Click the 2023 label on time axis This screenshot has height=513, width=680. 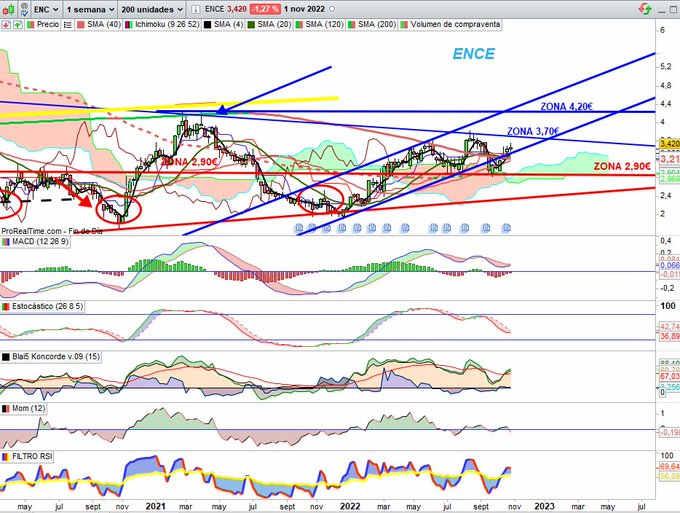[x=544, y=506]
